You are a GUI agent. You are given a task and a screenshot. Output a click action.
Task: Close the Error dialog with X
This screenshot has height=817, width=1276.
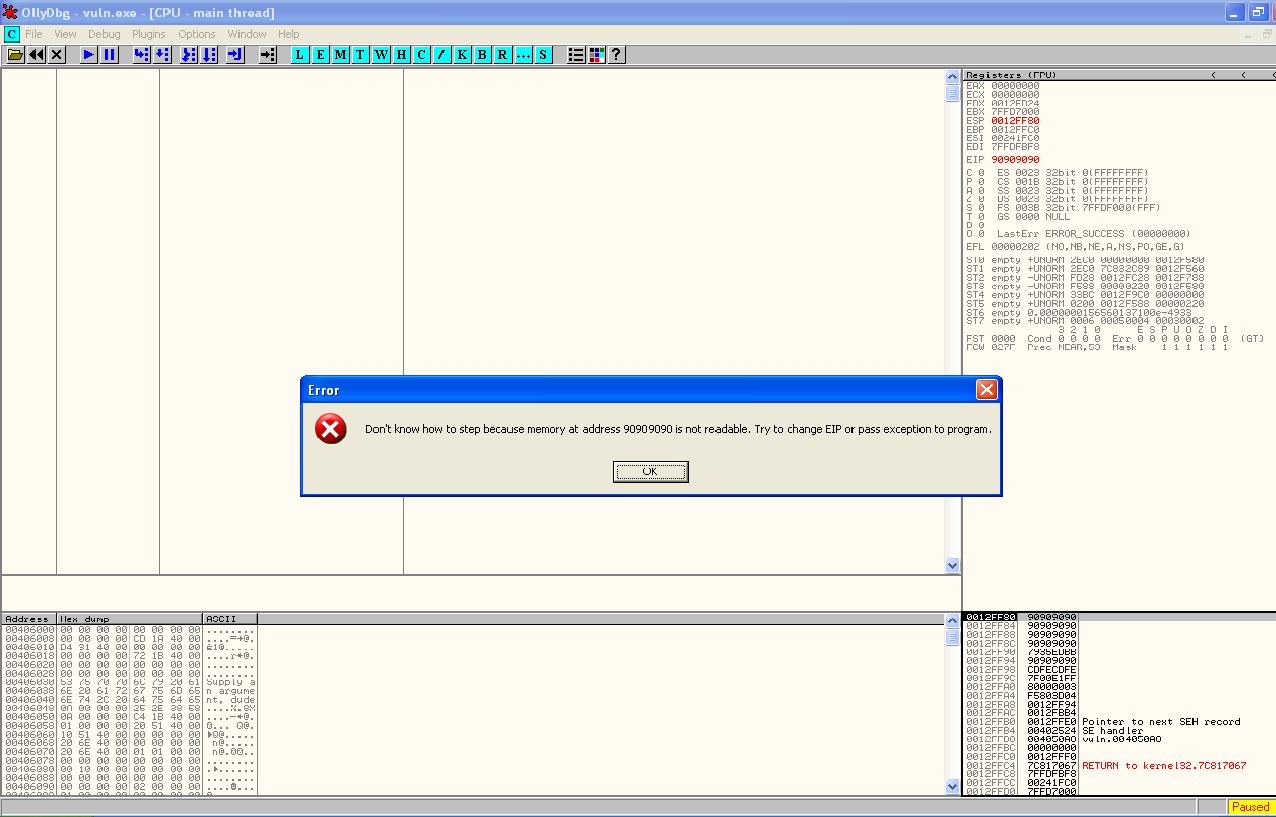click(986, 390)
